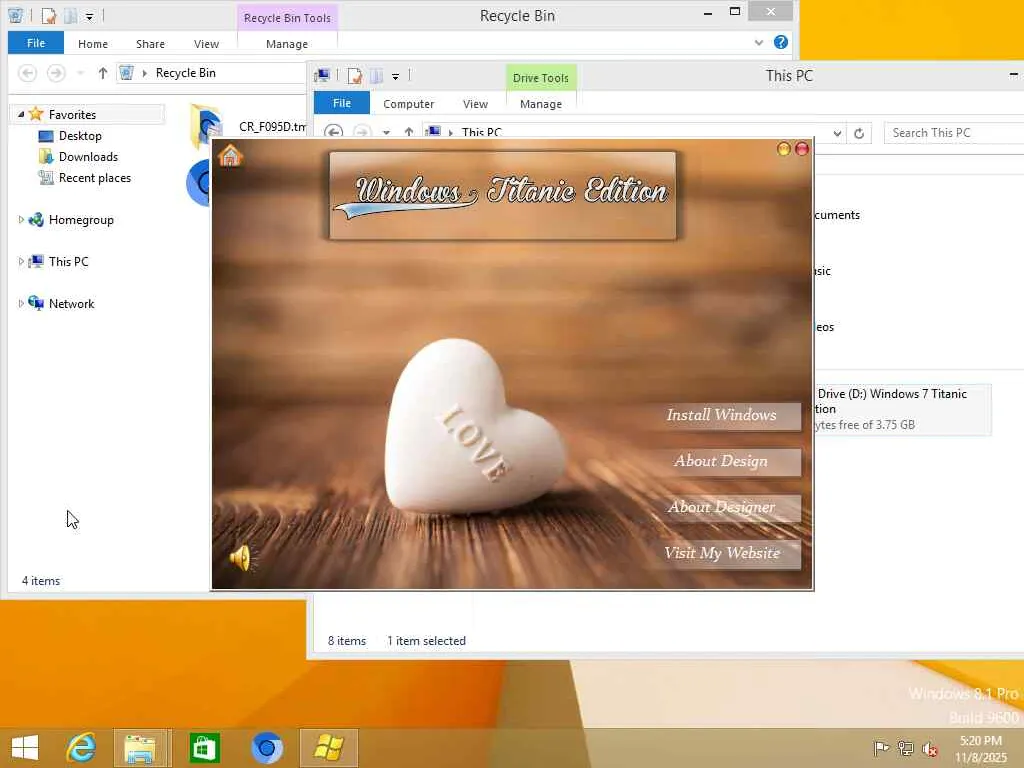
Task: Click Visit My Website button
Action: (721, 553)
